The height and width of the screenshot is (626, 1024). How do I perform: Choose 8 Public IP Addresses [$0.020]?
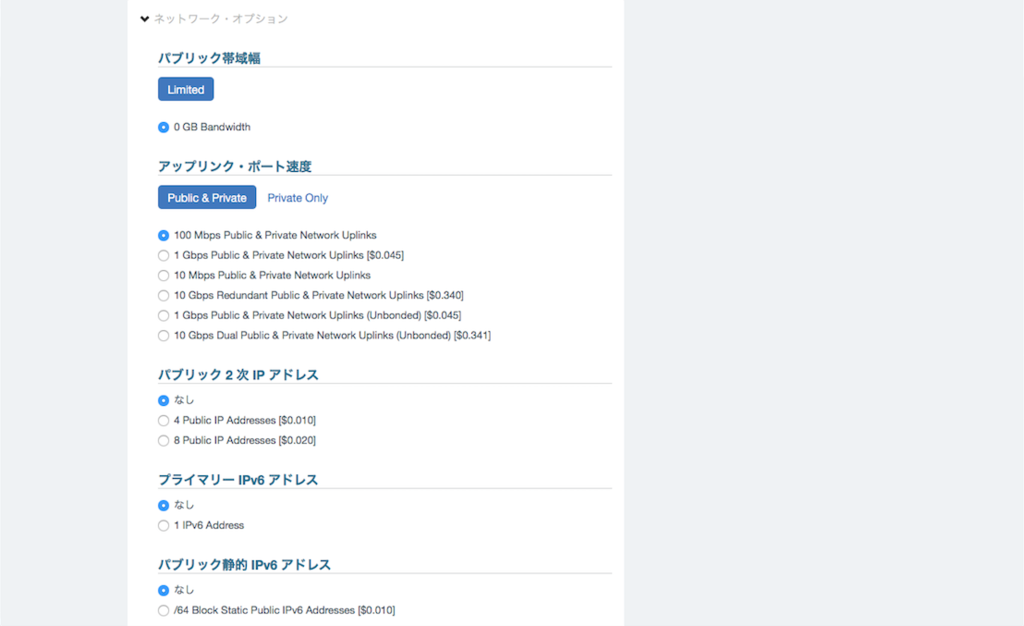pos(163,441)
